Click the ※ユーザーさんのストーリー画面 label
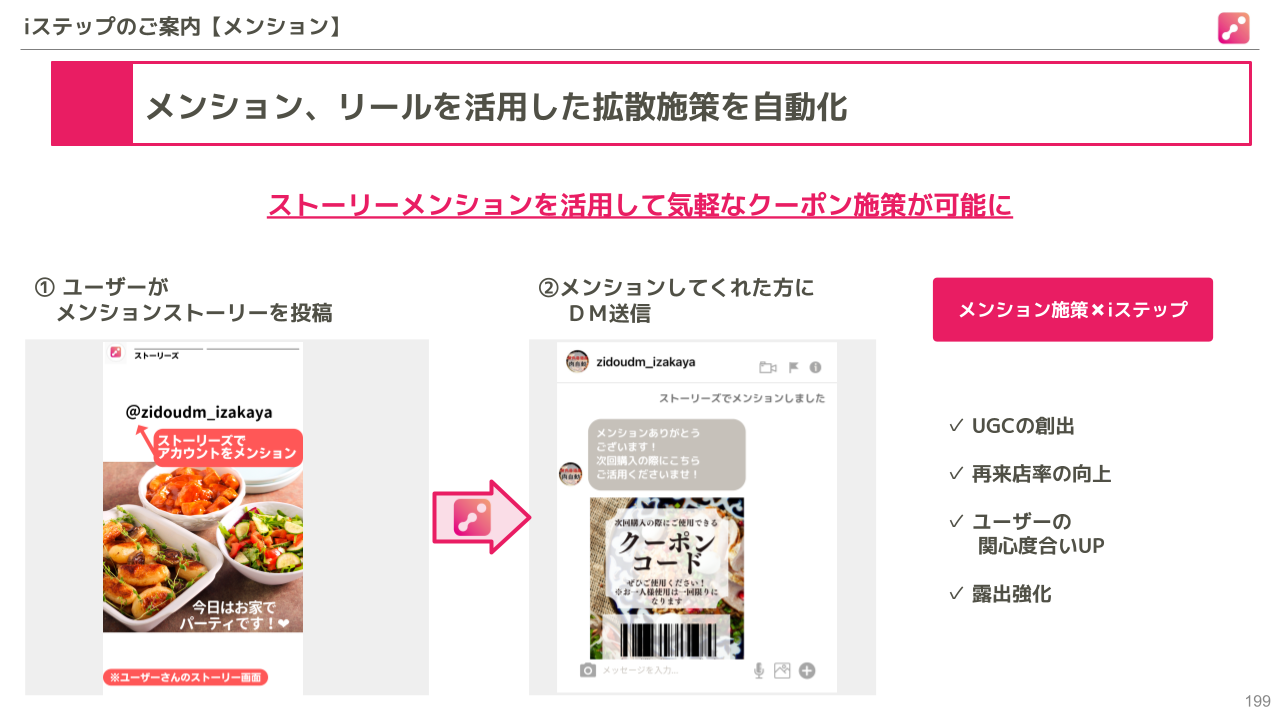Screen dimensions: 1280x720 pos(185,677)
